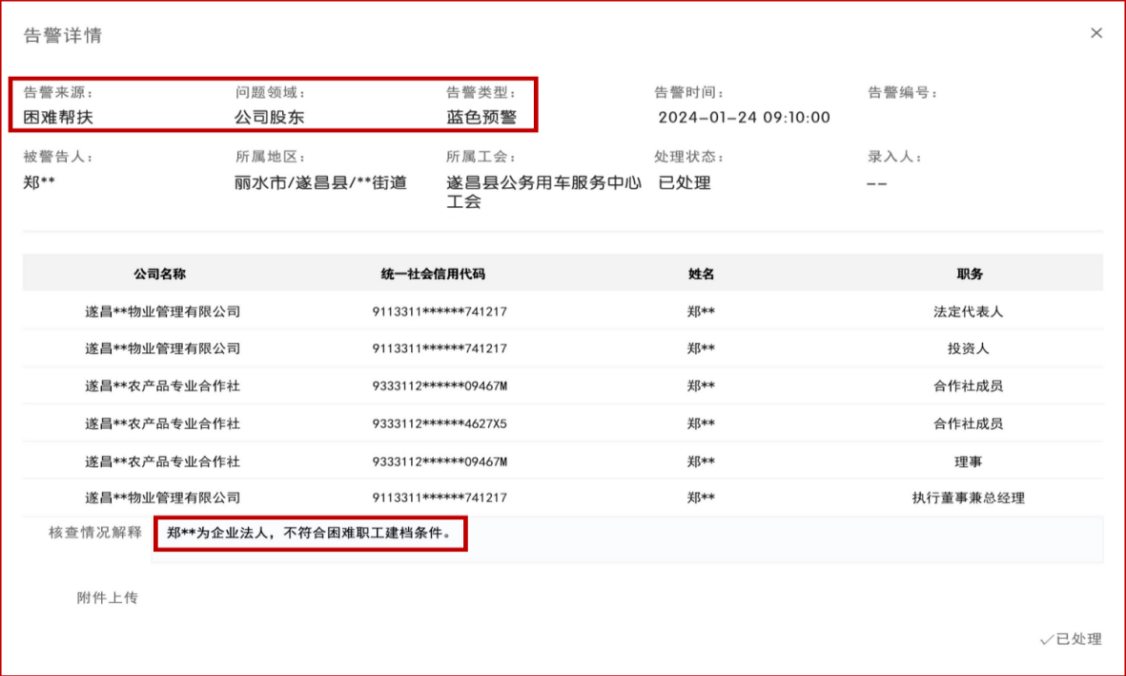Select the 理事 cell in the table

968,461
